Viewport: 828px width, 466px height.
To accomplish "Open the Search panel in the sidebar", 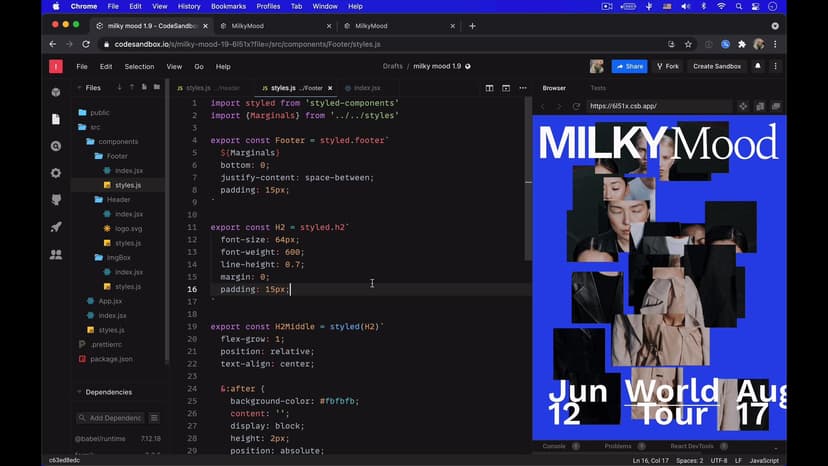I will pyautogui.click(x=56, y=146).
